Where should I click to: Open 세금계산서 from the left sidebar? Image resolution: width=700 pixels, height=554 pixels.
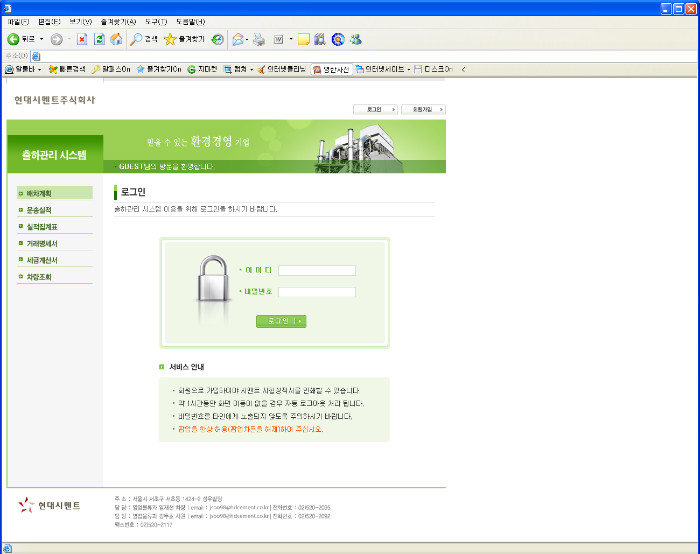click(55, 260)
